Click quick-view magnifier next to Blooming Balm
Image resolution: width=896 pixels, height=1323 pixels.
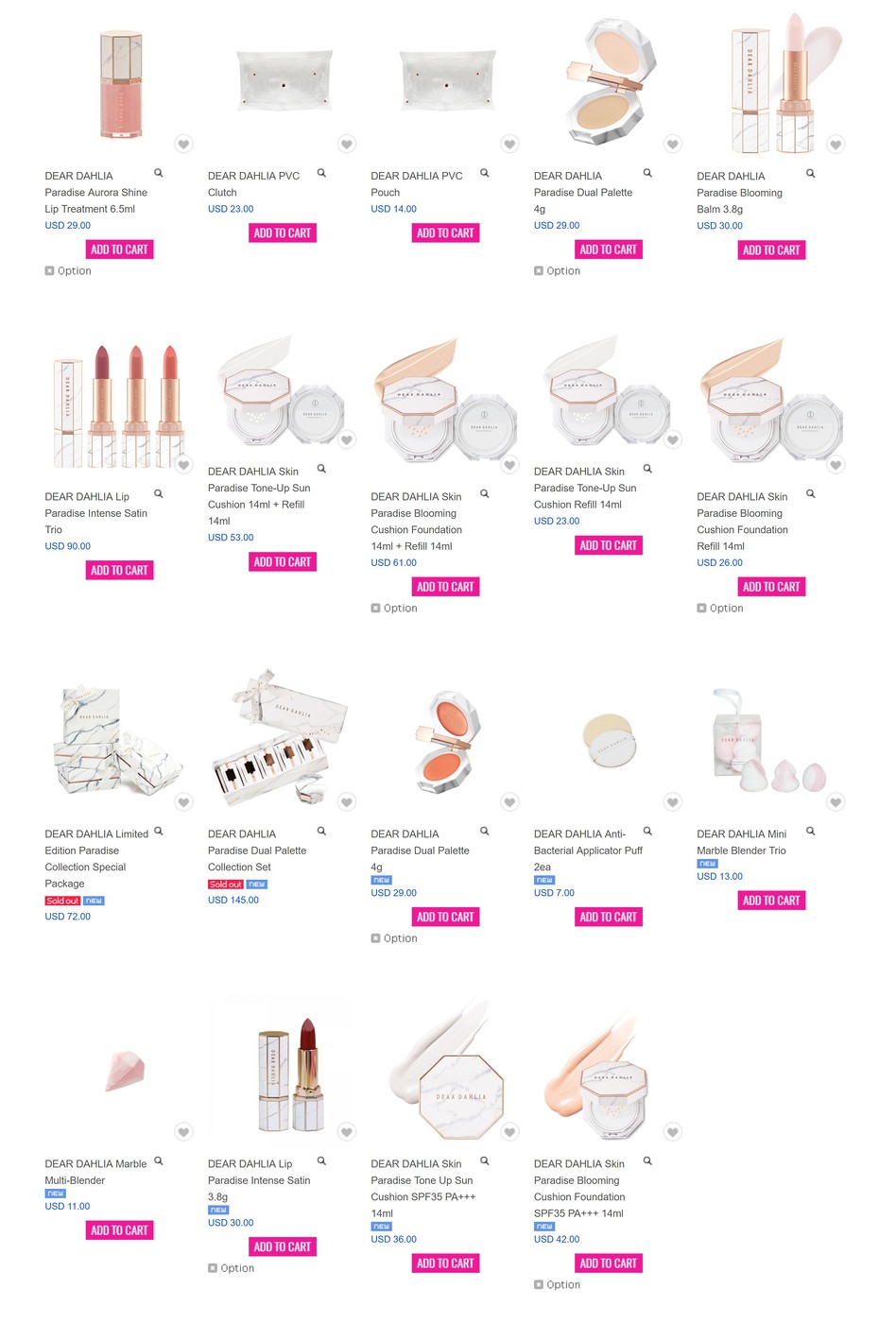[x=810, y=173]
